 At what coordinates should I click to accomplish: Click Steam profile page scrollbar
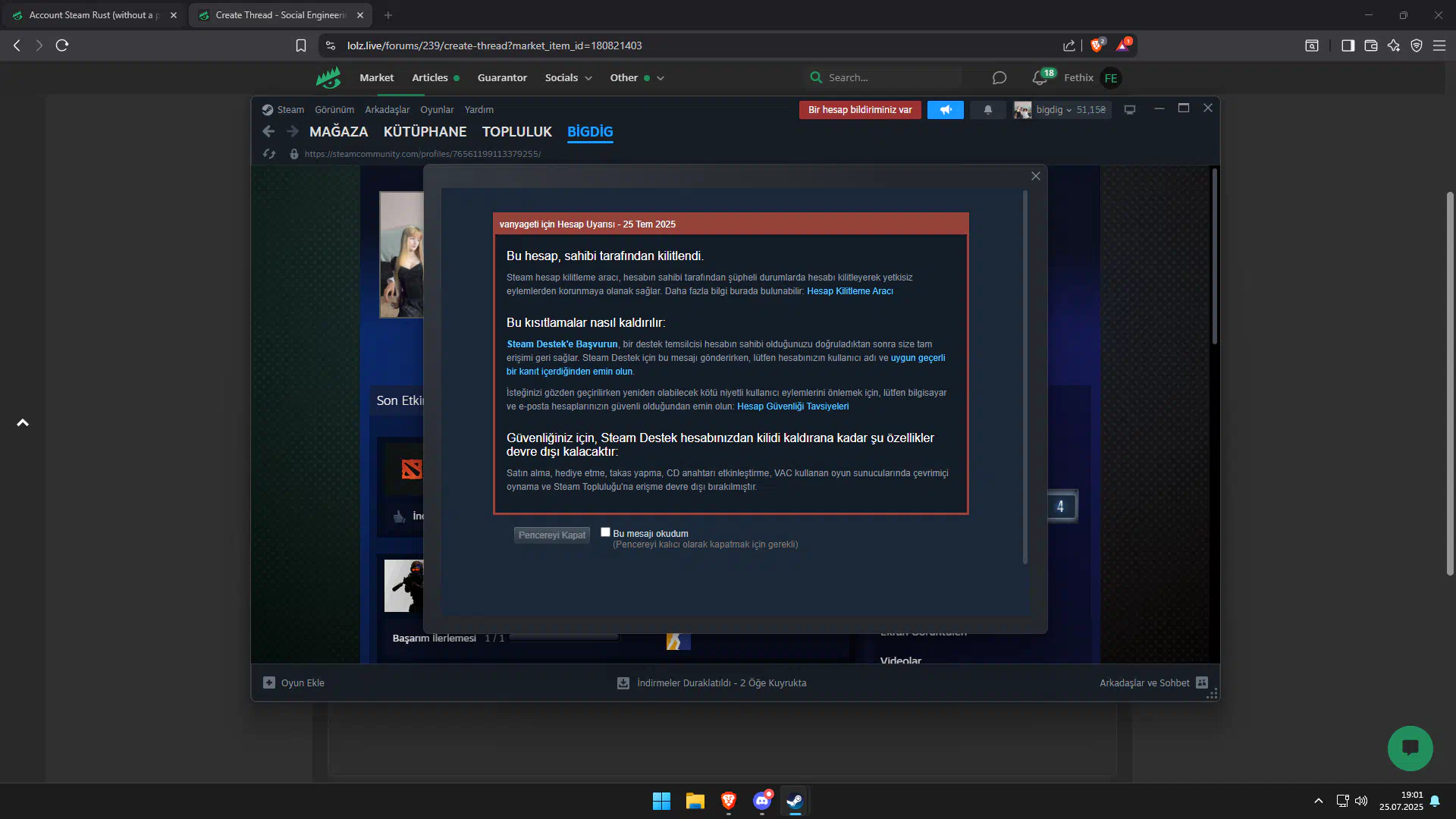point(1214,258)
